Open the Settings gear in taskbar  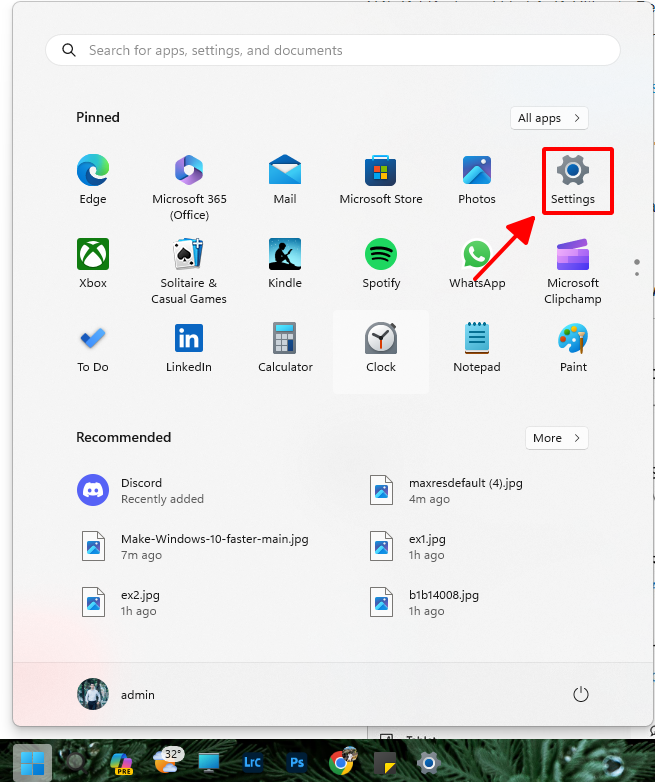pyautogui.click(x=428, y=763)
